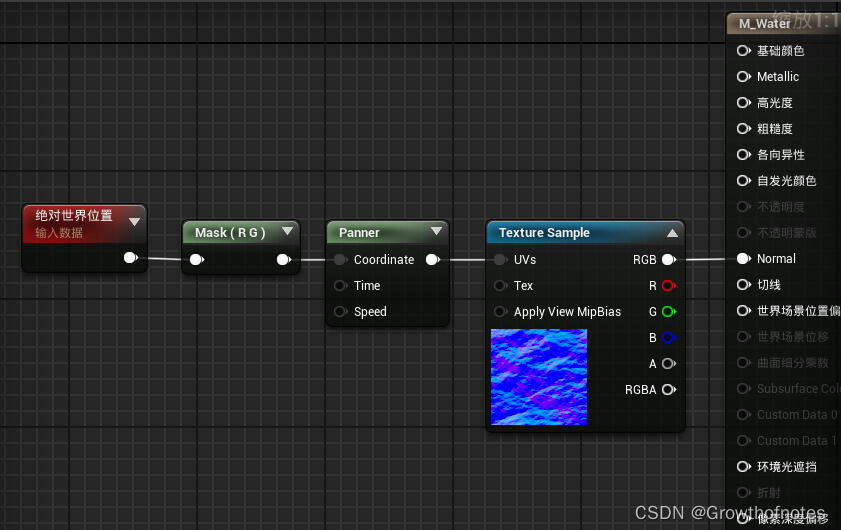Click the blue B output pin

click(669, 337)
